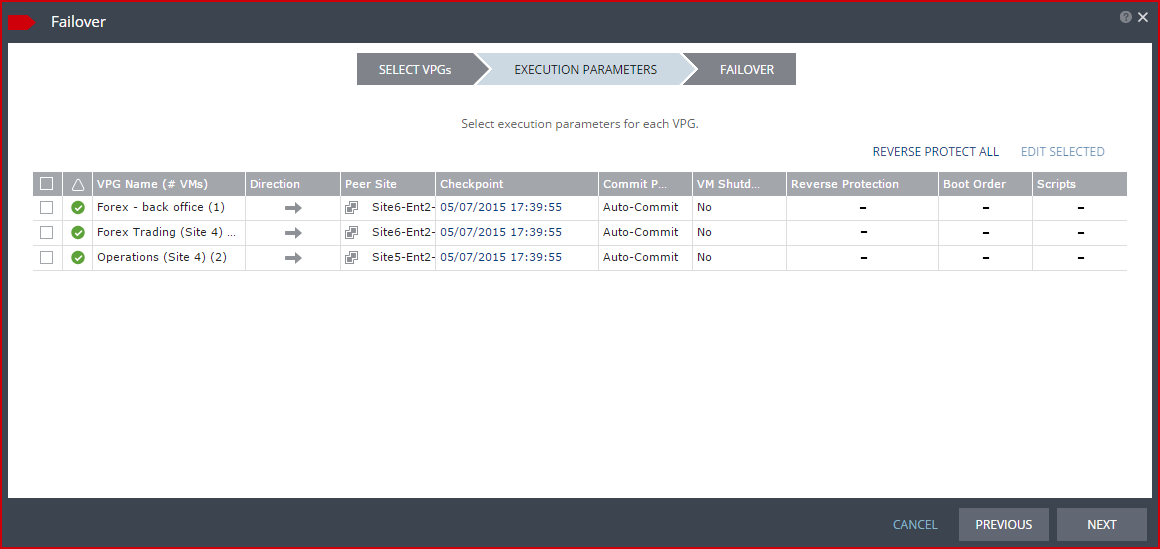Click REVERSE PROTECT ALL link
This screenshot has height=549, width=1160.
(x=936, y=152)
